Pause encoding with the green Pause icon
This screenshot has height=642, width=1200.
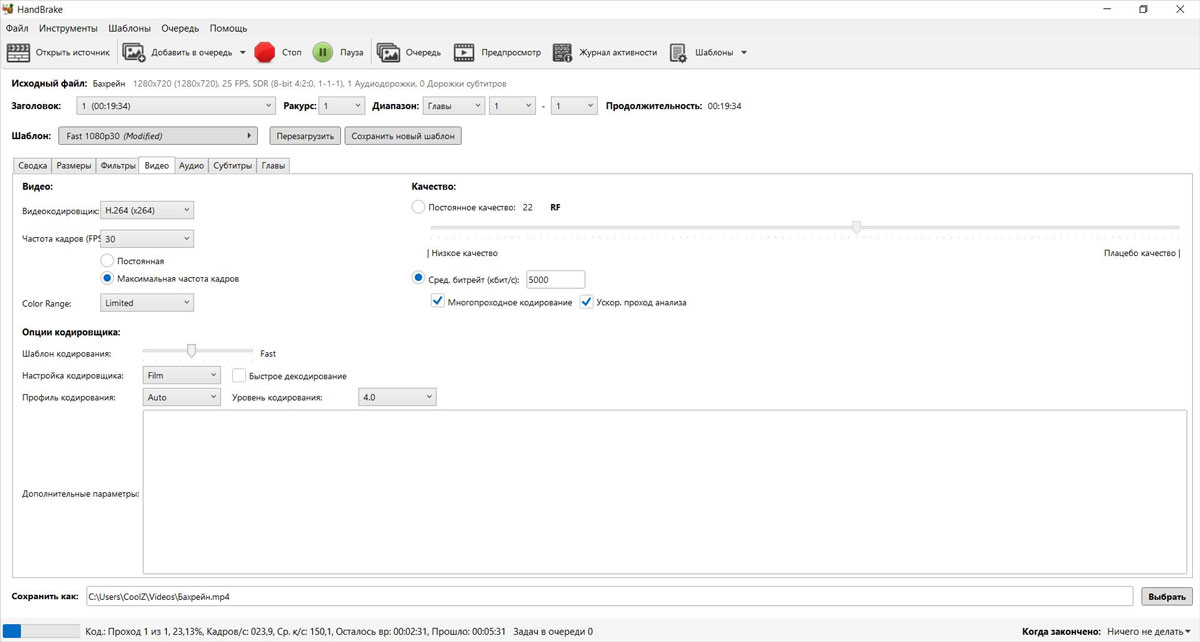[x=323, y=52]
